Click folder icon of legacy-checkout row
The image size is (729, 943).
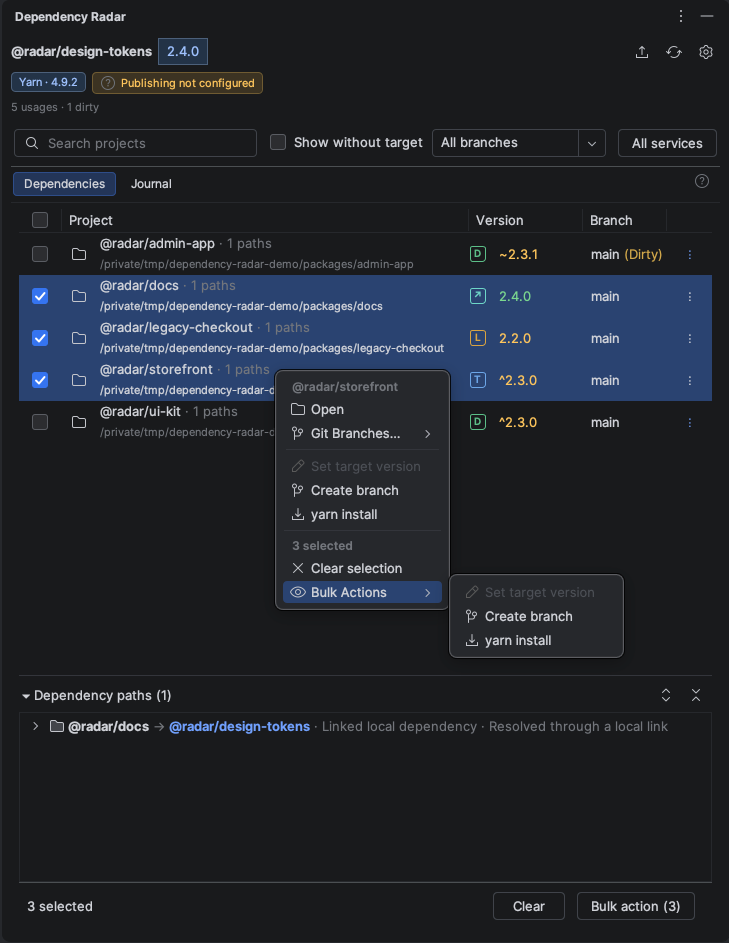(79, 338)
